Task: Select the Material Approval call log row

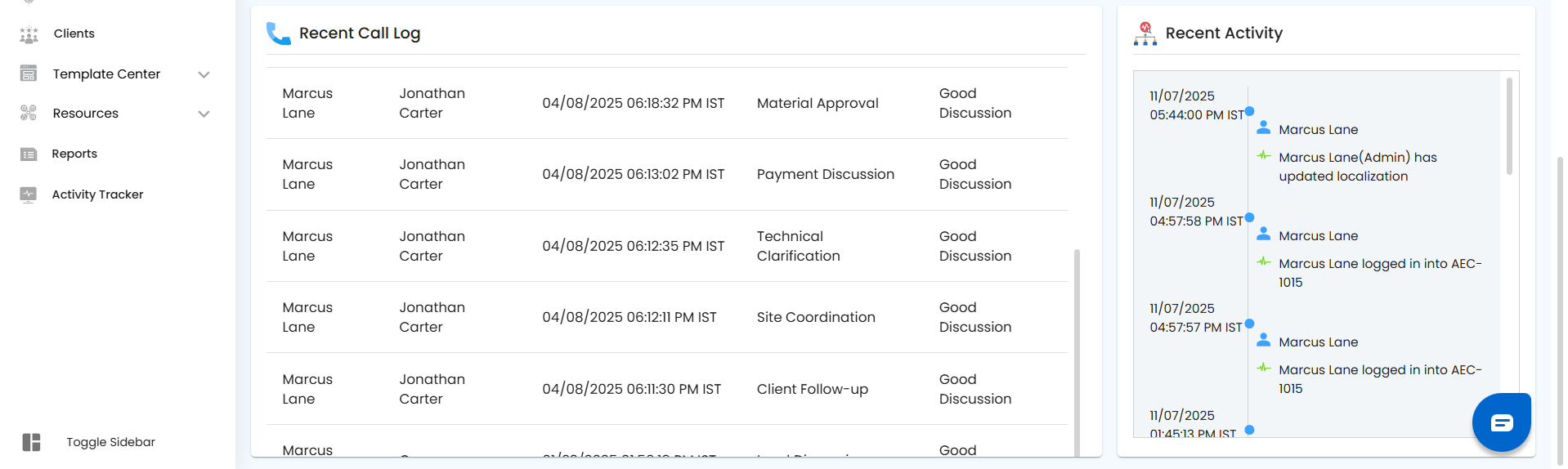Action: (x=818, y=103)
